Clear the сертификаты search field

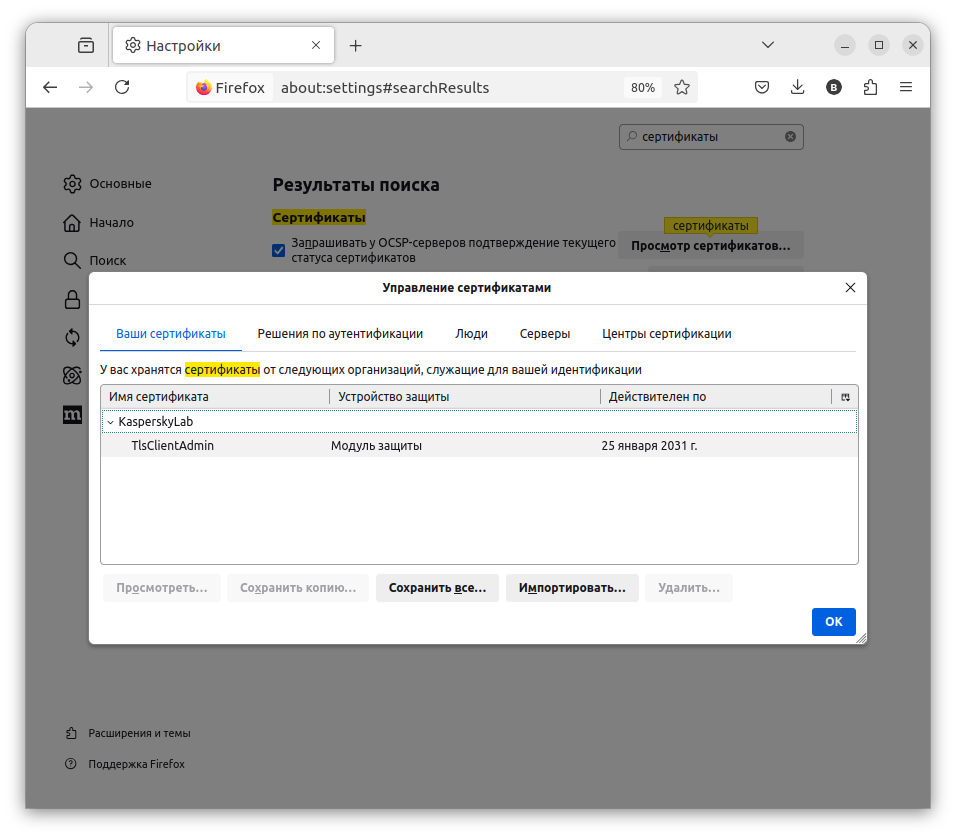tap(790, 137)
